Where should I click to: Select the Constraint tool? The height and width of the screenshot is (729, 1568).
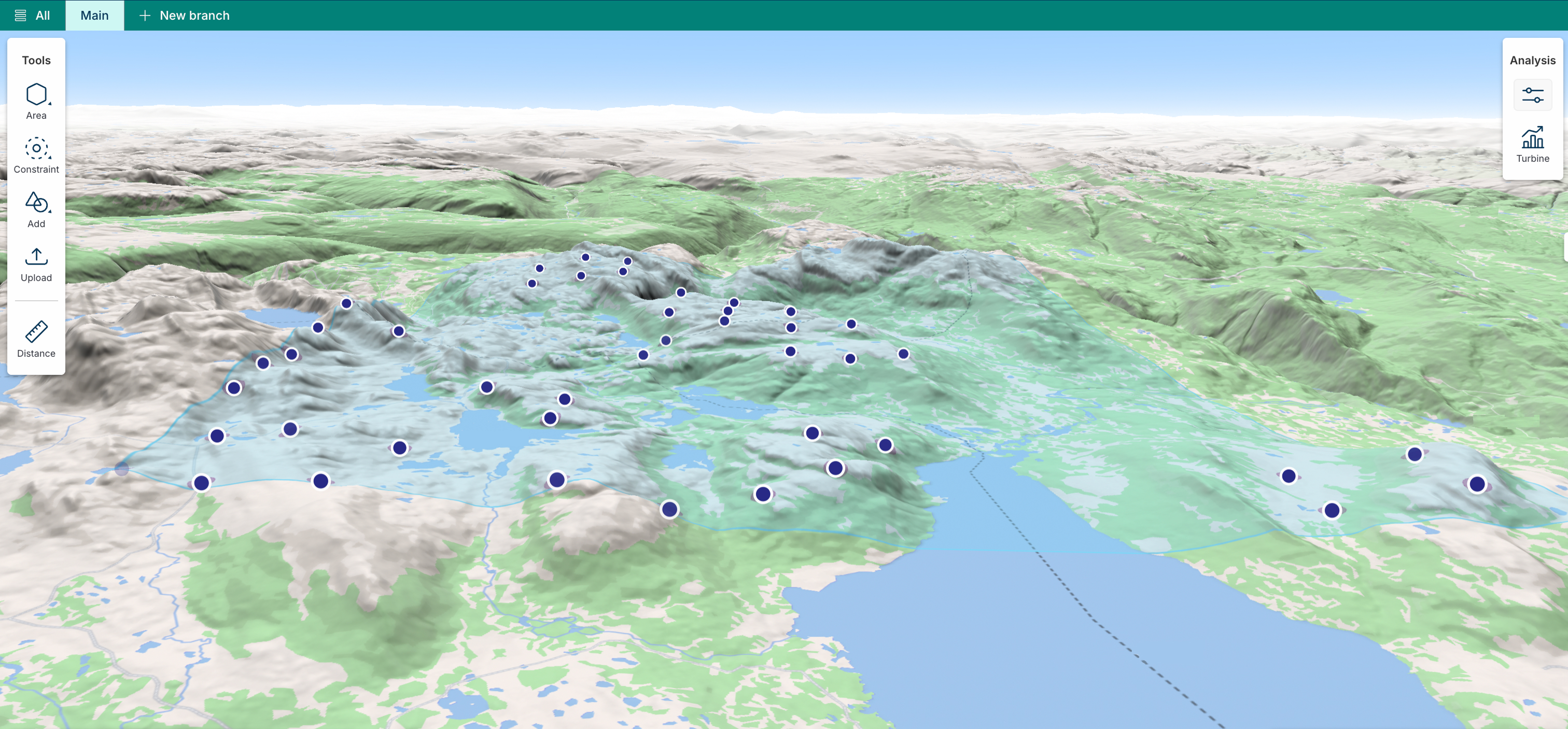36,155
